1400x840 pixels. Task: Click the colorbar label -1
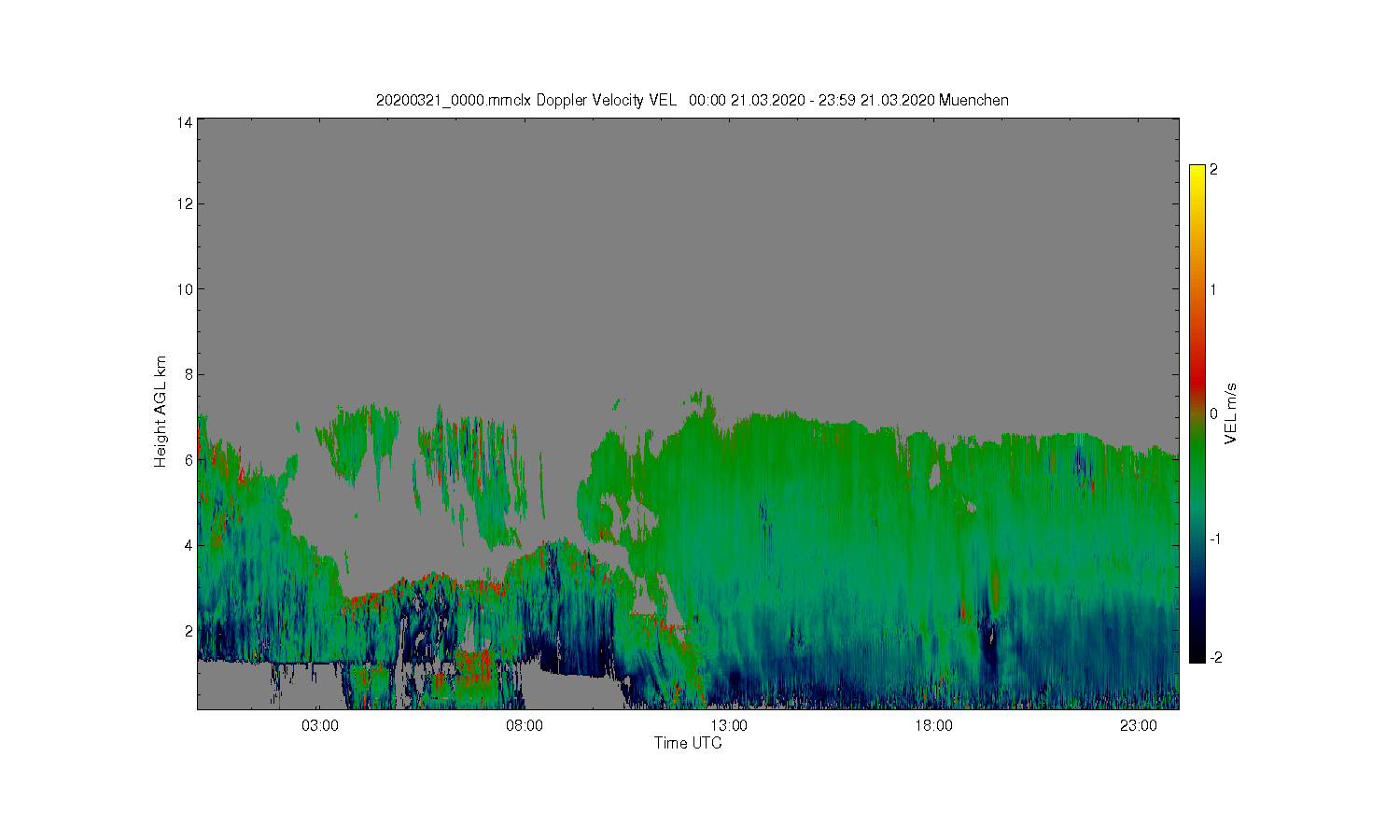coord(1215,539)
